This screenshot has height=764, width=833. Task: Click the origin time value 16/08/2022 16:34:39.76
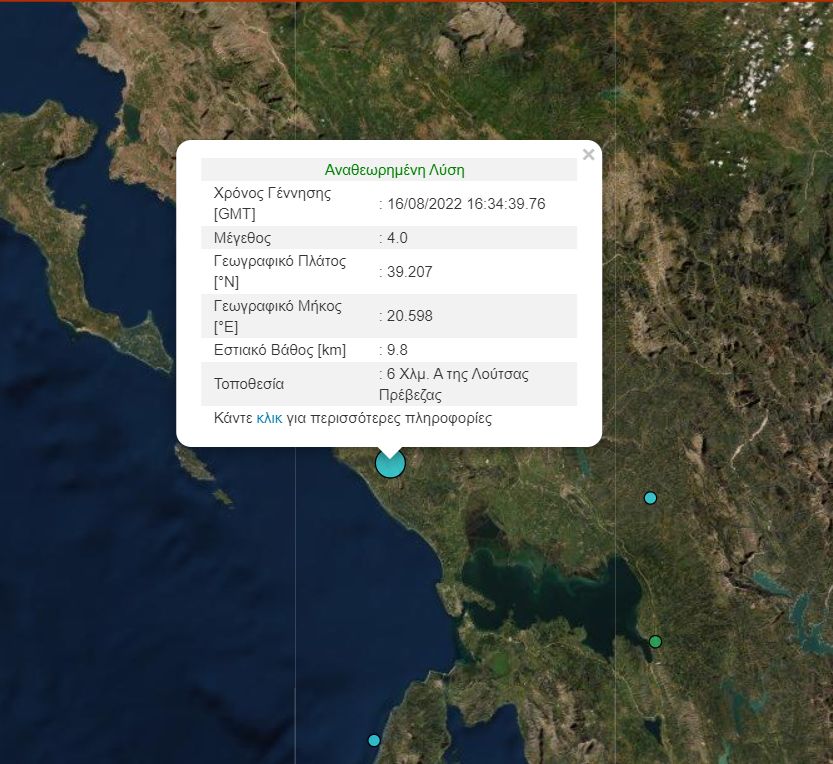(x=465, y=204)
